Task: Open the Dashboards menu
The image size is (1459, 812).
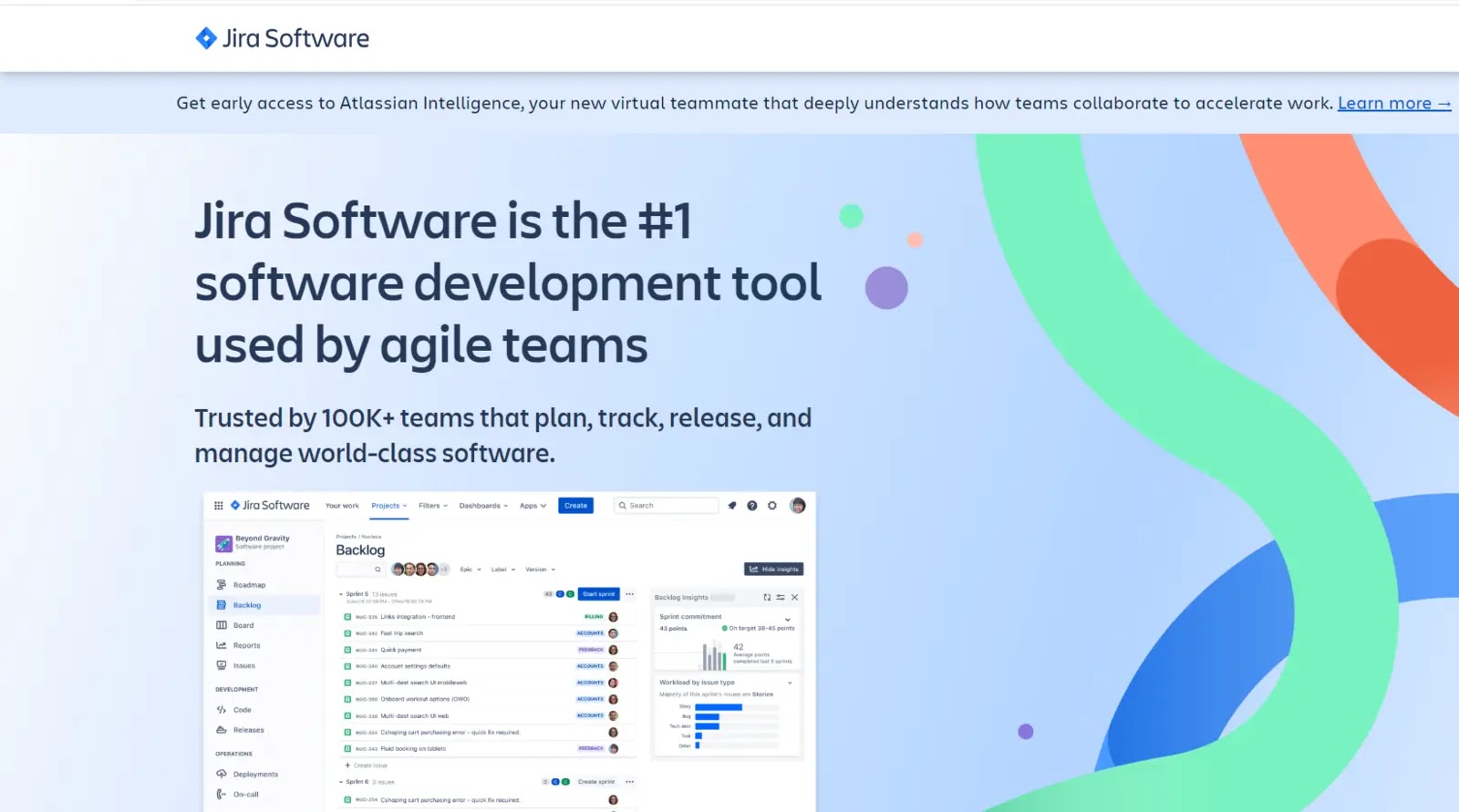Action: 483,506
